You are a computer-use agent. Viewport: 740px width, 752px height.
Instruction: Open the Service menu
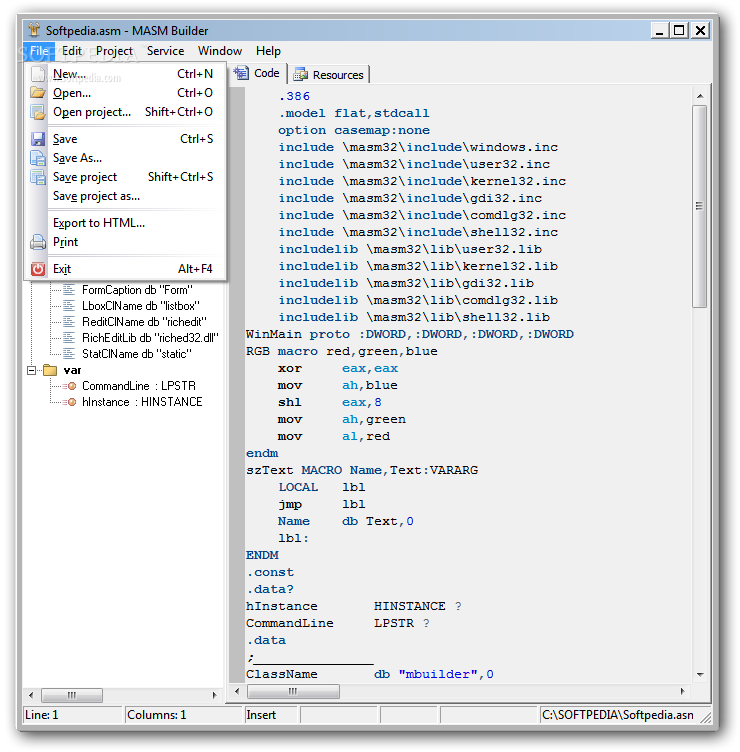click(165, 51)
